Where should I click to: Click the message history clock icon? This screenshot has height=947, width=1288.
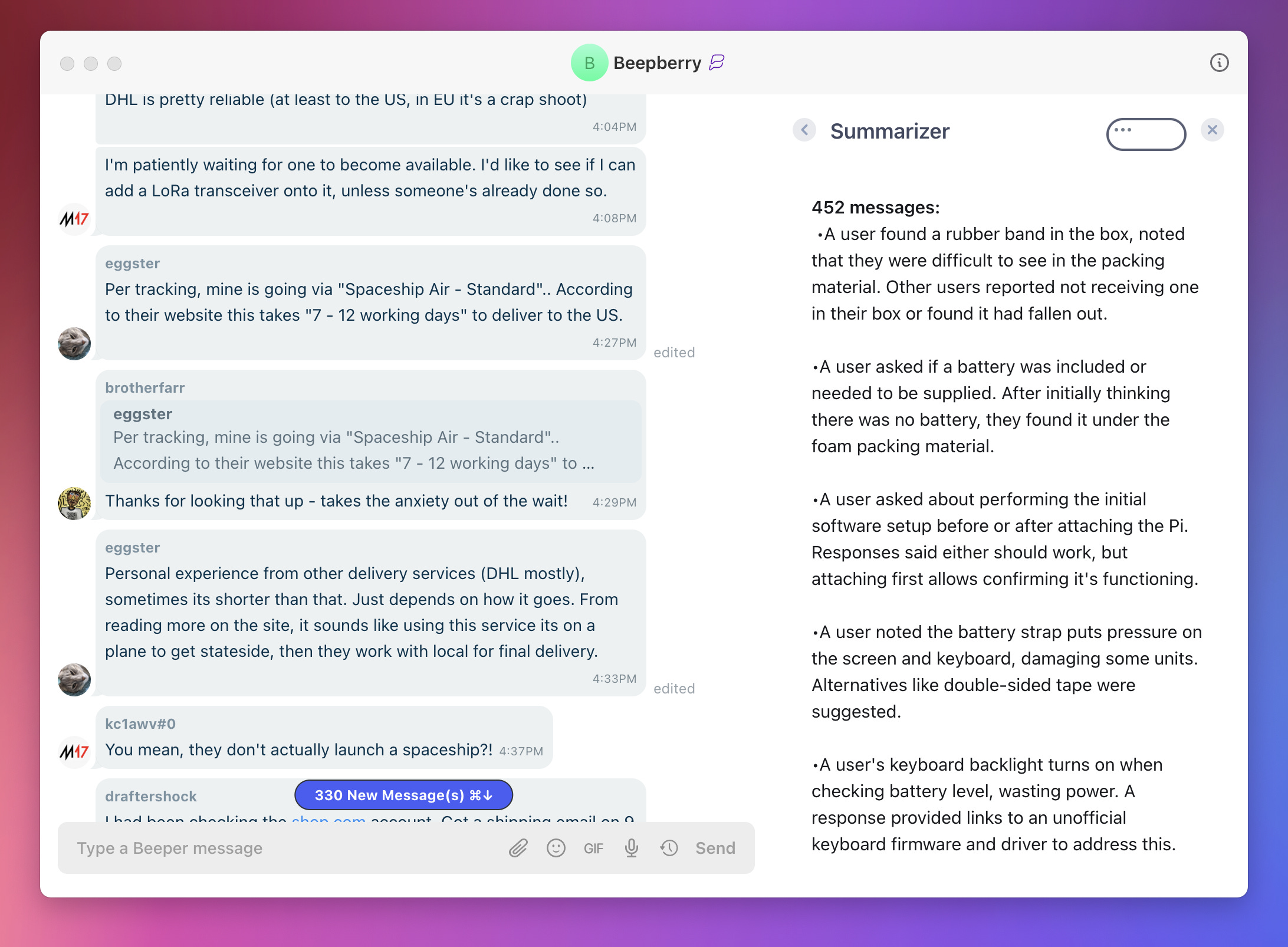point(668,847)
